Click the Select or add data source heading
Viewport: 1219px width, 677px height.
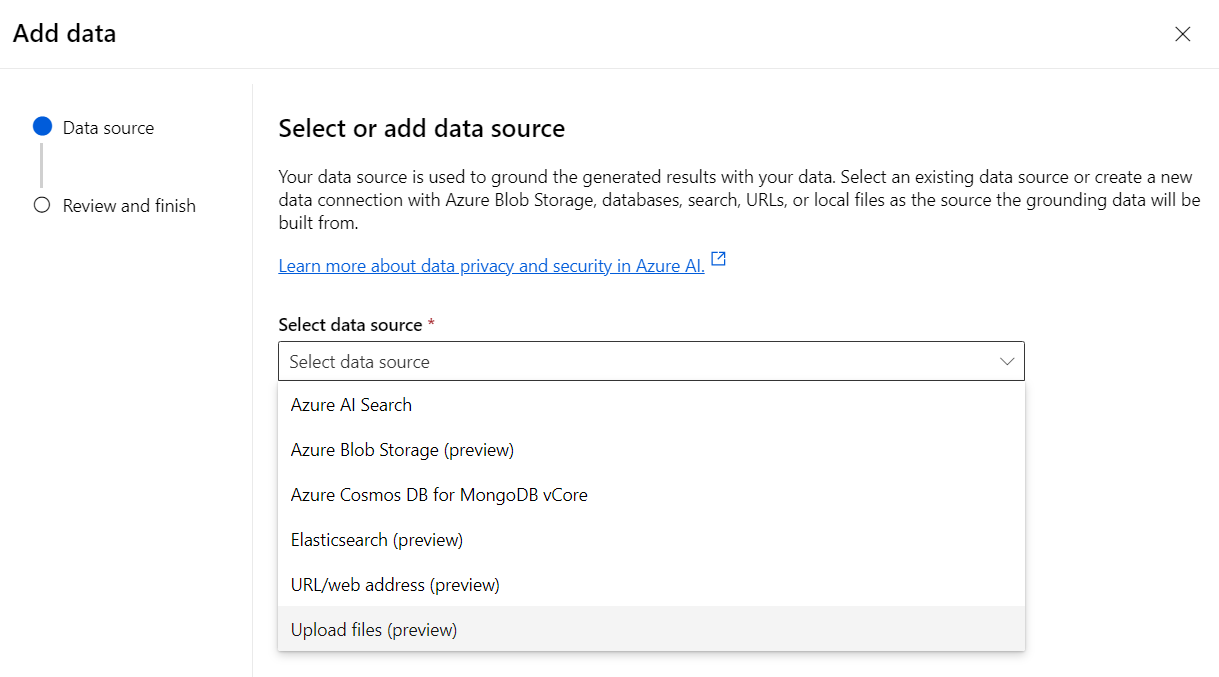click(421, 128)
